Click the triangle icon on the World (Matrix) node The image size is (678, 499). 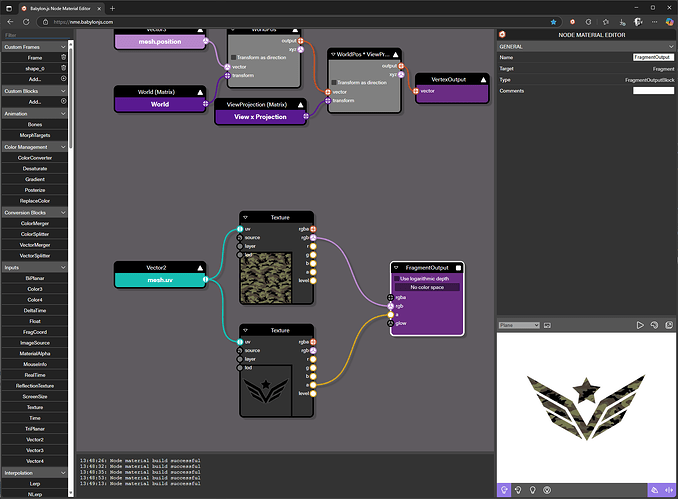click(x=200, y=92)
